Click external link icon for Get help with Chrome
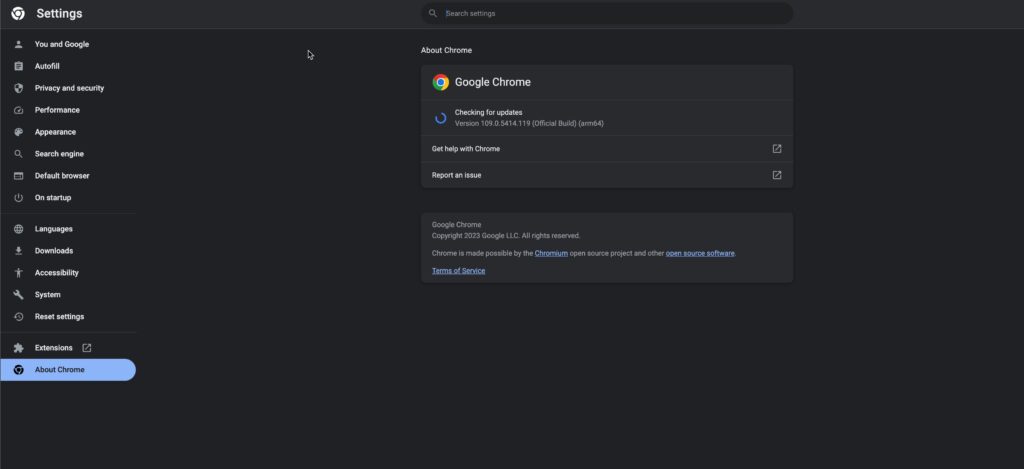Viewport: 1024px width, 469px height. pos(776,149)
